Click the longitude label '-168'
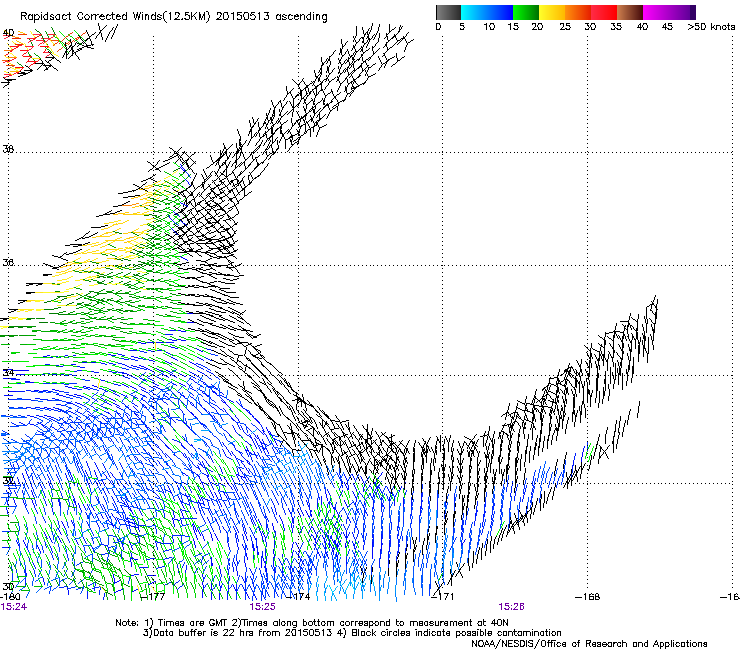The image size is (740, 650). [588, 597]
